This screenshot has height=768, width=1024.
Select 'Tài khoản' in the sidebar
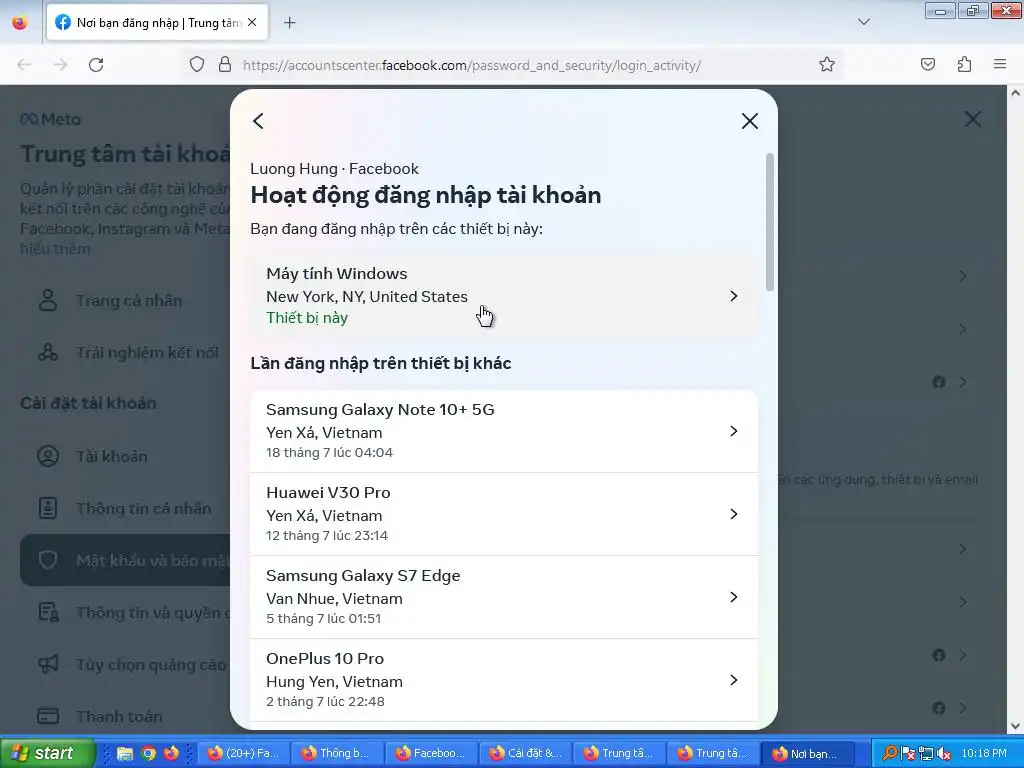click(x=125, y=456)
